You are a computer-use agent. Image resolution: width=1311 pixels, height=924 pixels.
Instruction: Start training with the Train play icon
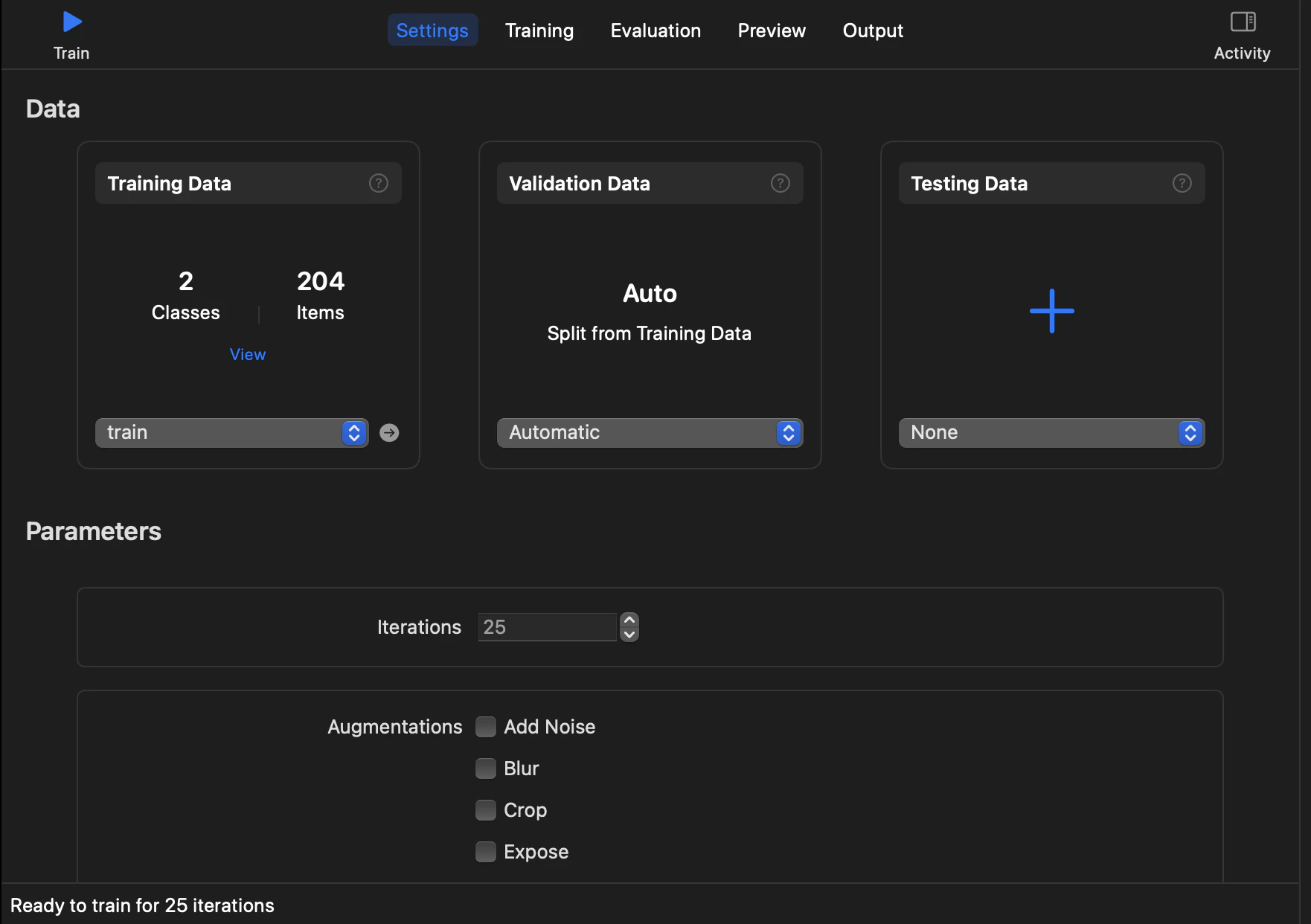point(71,22)
